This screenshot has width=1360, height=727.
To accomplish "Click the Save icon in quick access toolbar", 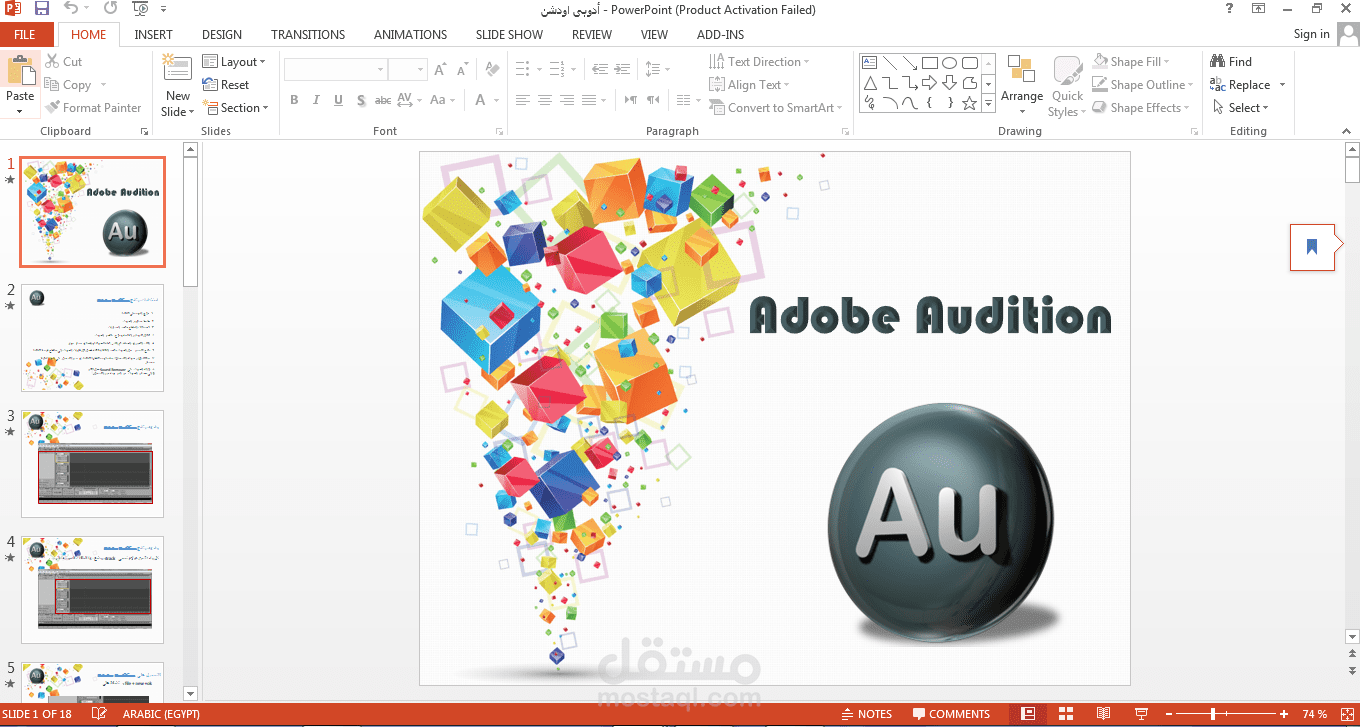I will pyautogui.click(x=42, y=9).
